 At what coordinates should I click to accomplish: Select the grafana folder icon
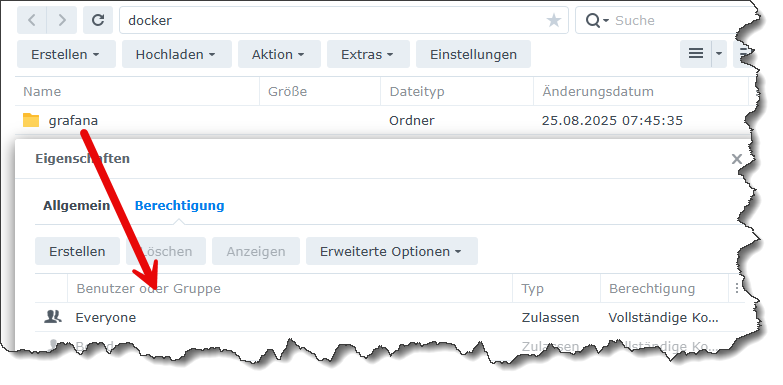pos(31,120)
